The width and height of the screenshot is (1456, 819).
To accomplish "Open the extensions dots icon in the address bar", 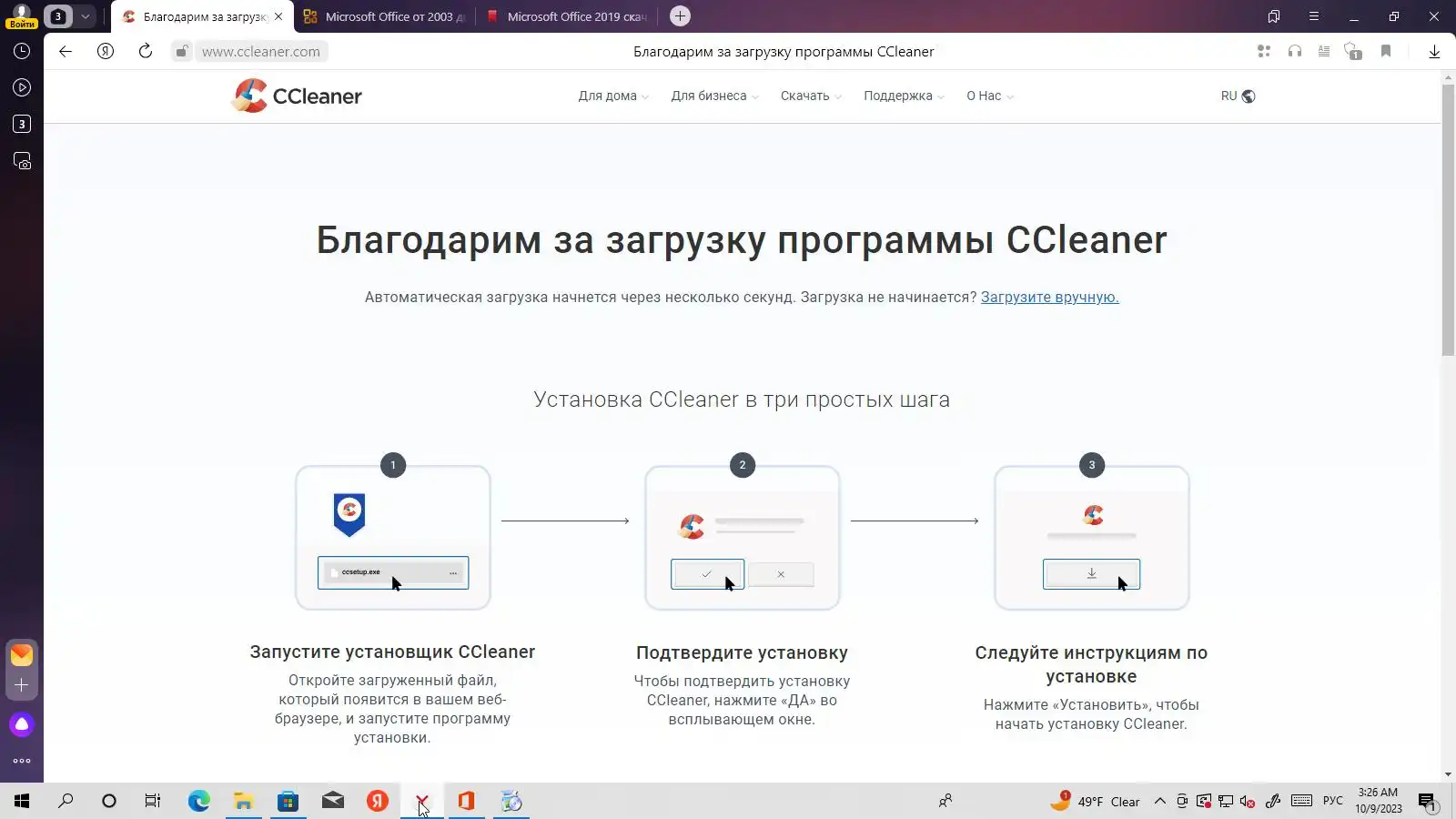I will [x=1264, y=51].
